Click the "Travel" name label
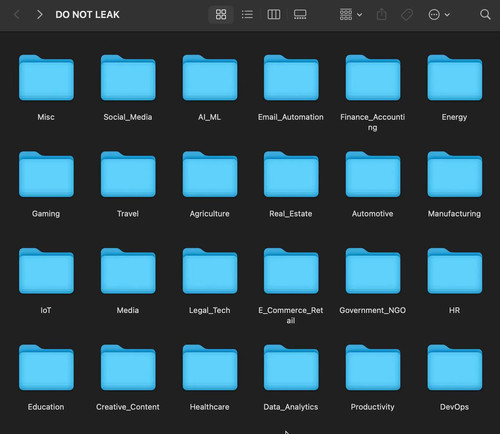 click(128, 214)
